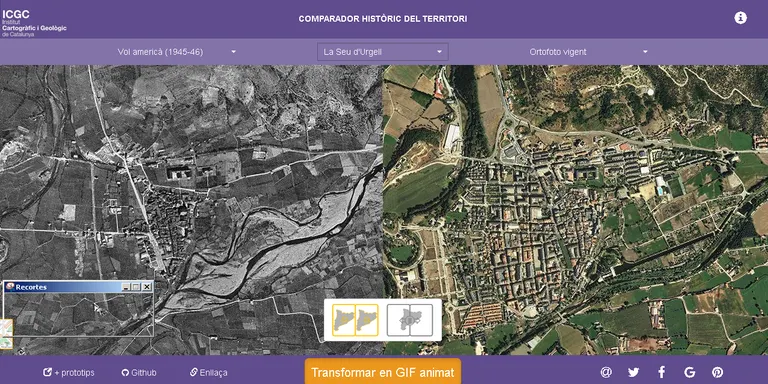Share on Google icon
Viewport: 768px width, 384px height.
click(690, 372)
